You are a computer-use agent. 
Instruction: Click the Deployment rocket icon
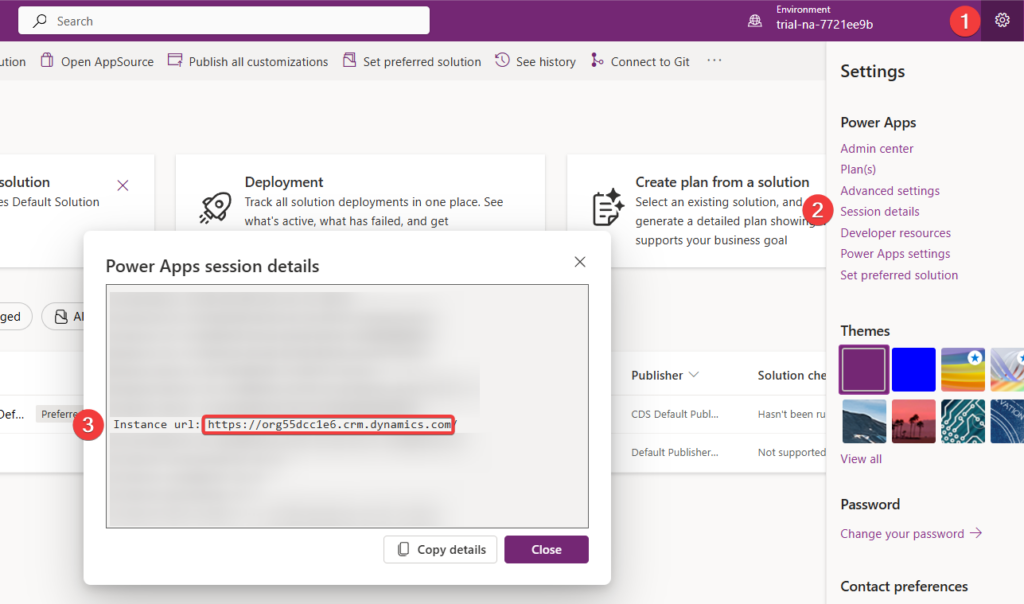(x=215, y=208)
